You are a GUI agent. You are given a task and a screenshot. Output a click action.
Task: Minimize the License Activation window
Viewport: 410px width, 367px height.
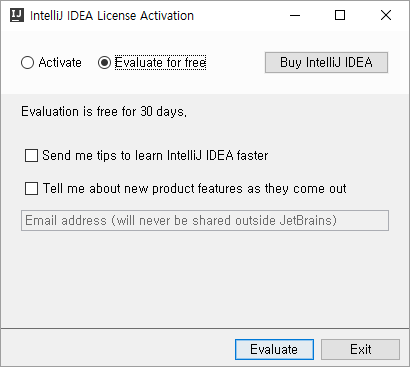point(295,15)
